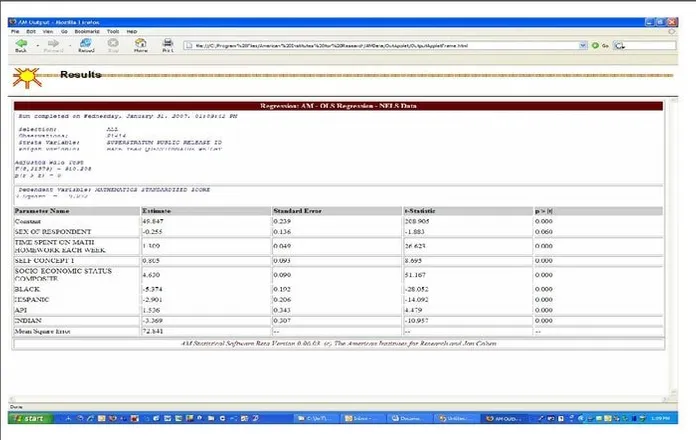The height and width of the screenshot is (440, 696).
Task: Click the horizontal scrollbar at page bottom
Action: pyautogui.click(x=339, y=399)
